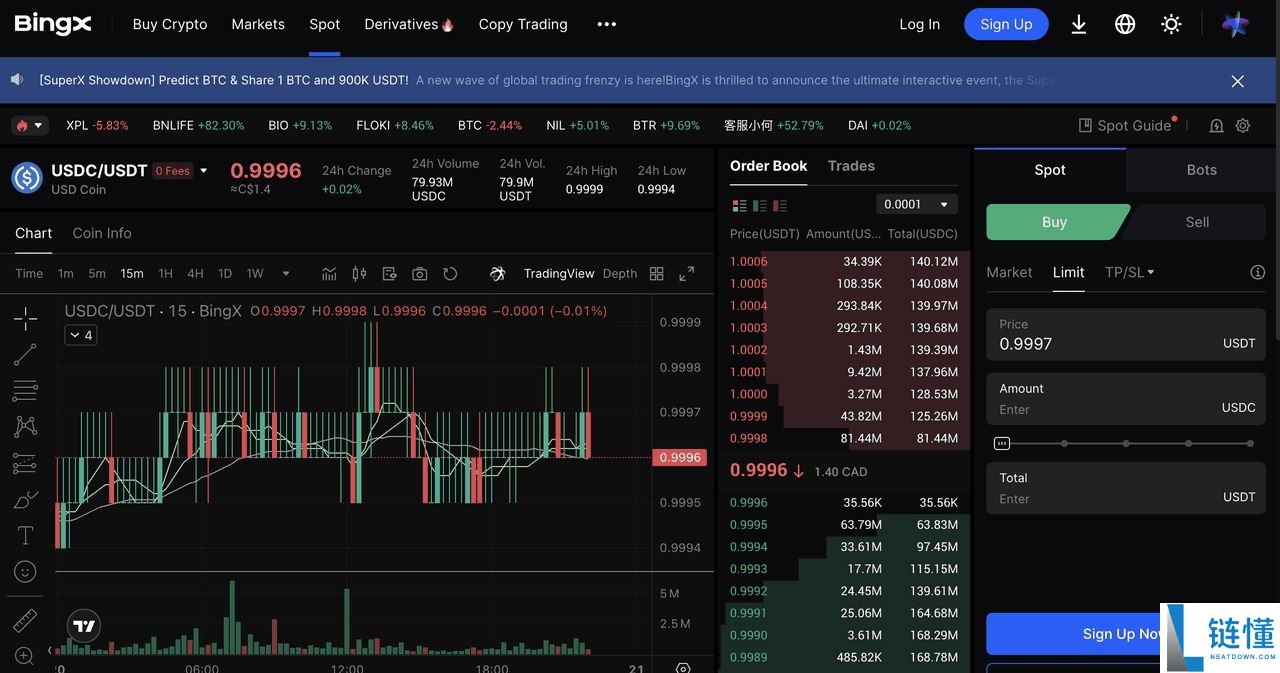The height and width of the screenshot is (673, 1280).
Task: Open the Buy Crypto menu
Action: (x=170, y=24)
